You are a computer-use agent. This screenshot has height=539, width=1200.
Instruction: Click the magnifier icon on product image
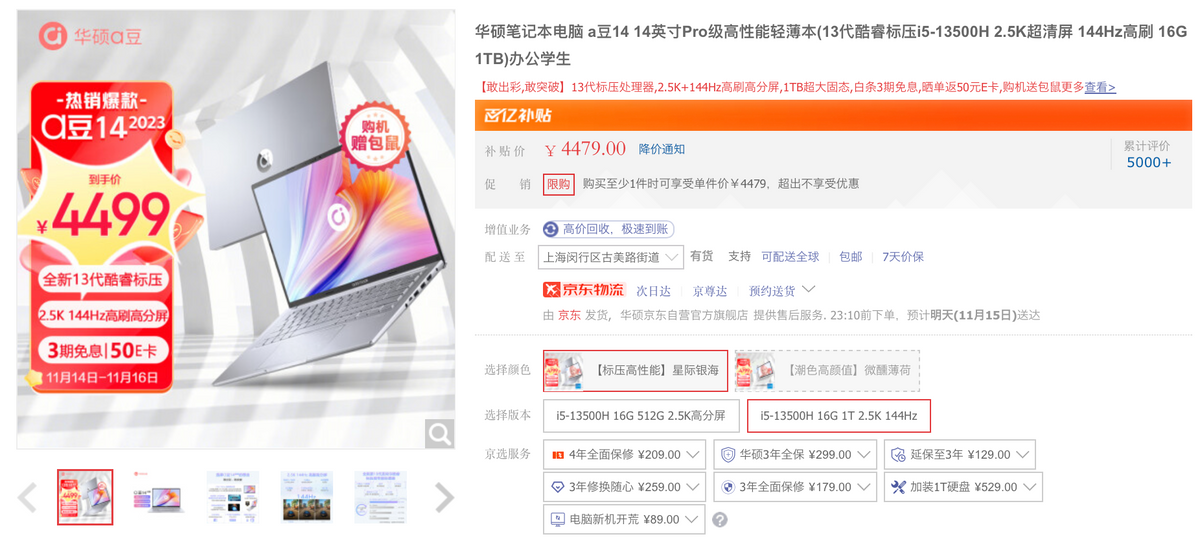(x=439, y=433)
